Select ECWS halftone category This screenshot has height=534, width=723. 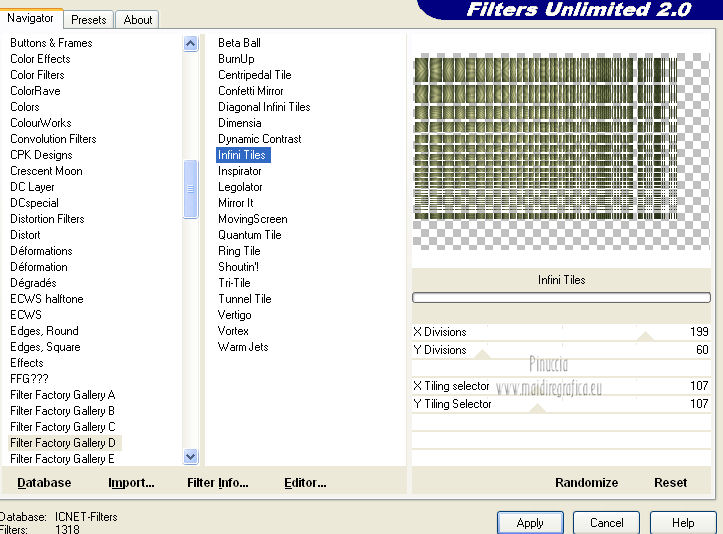pos(47,299)
